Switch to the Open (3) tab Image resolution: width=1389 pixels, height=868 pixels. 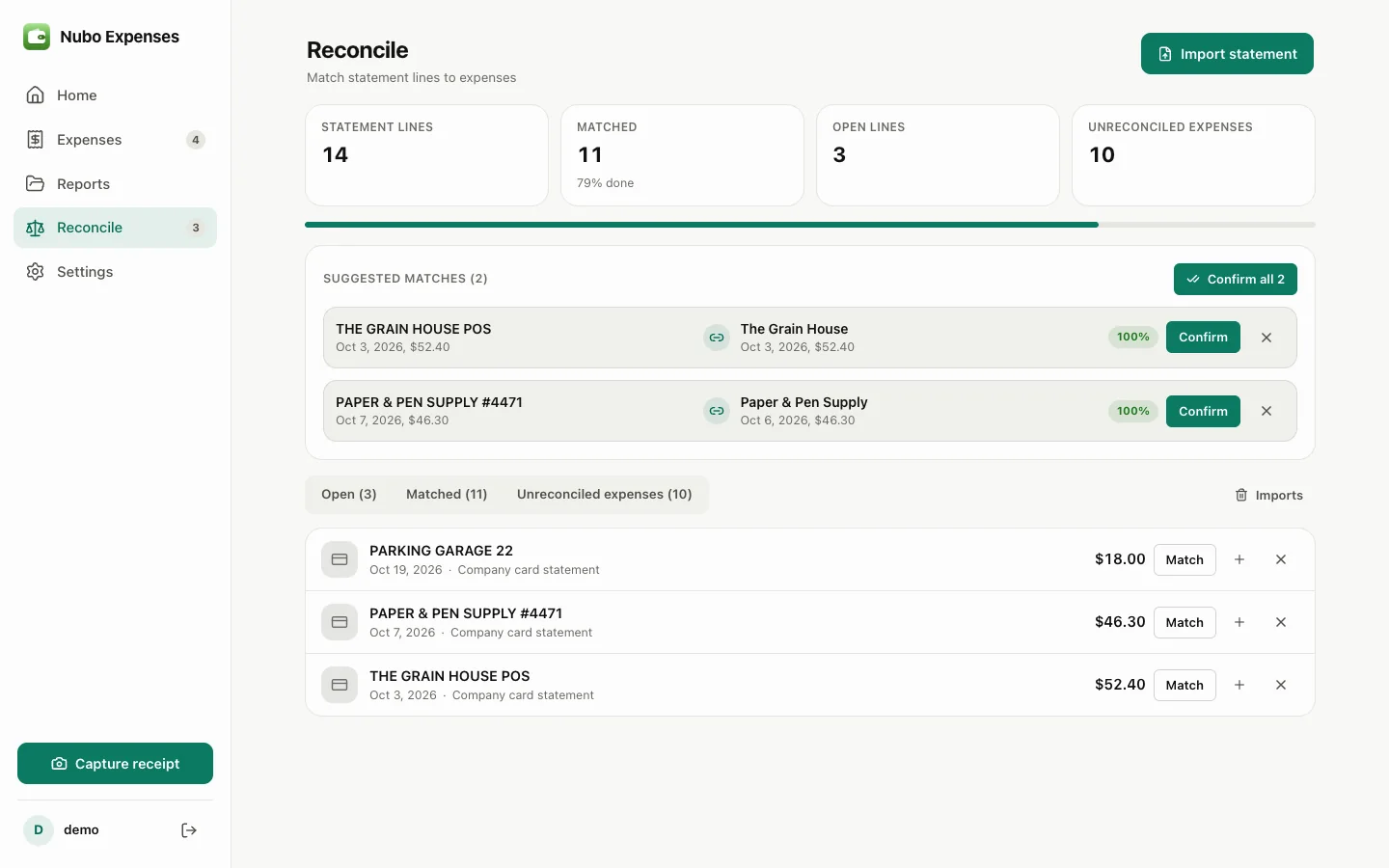[x=349, y=495]
